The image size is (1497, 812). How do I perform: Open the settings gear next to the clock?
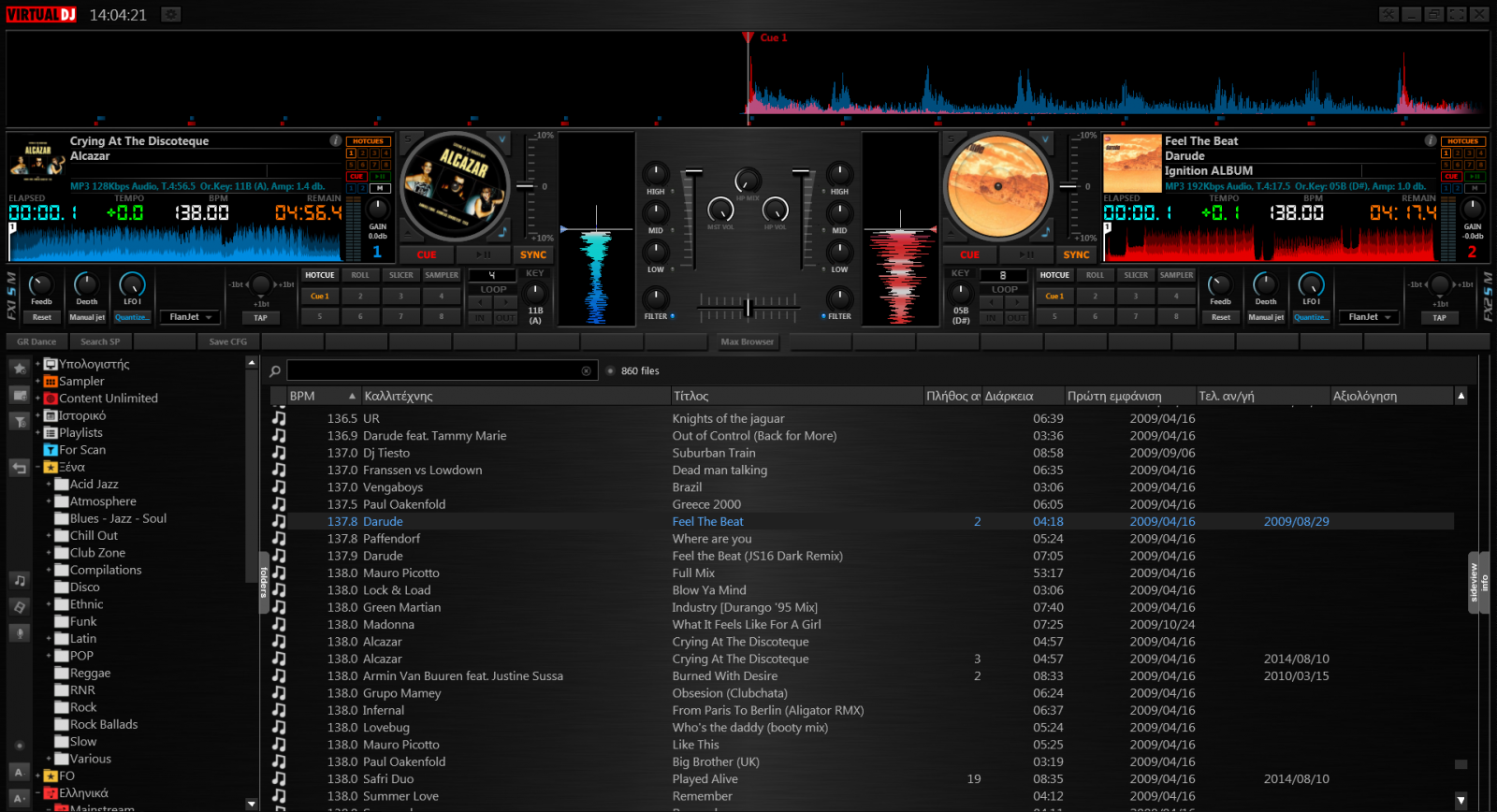(x=170, y=14)
